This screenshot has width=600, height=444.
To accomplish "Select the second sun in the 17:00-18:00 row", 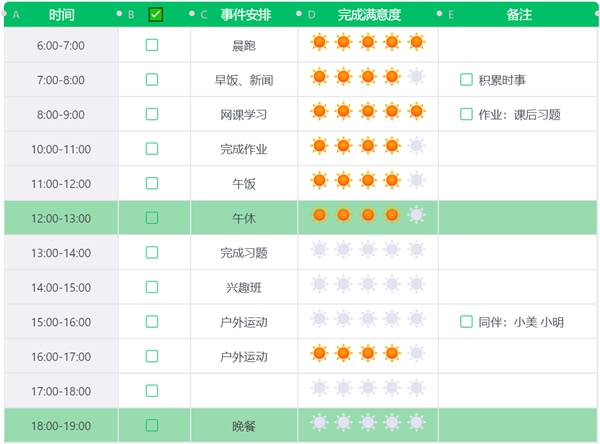I will pos(343,388).
